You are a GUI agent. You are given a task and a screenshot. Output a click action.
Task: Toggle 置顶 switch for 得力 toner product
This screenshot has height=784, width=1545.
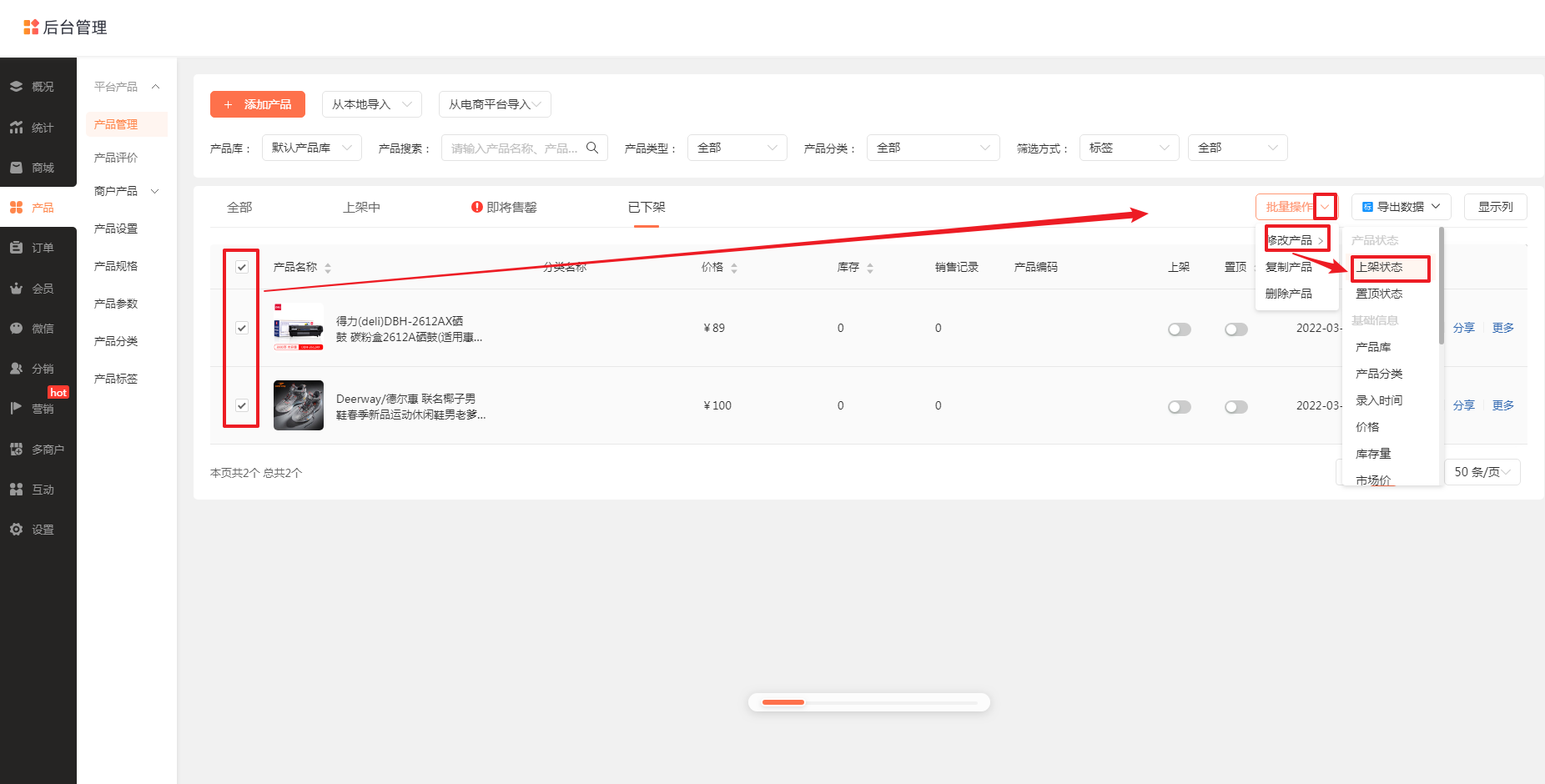coord(1236,329)
